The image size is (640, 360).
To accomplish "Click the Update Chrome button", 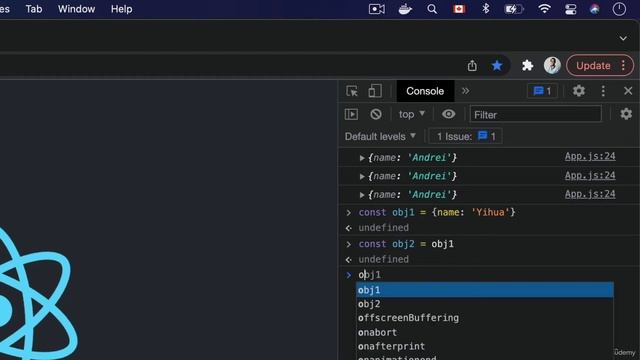I will tap(593, 65).
